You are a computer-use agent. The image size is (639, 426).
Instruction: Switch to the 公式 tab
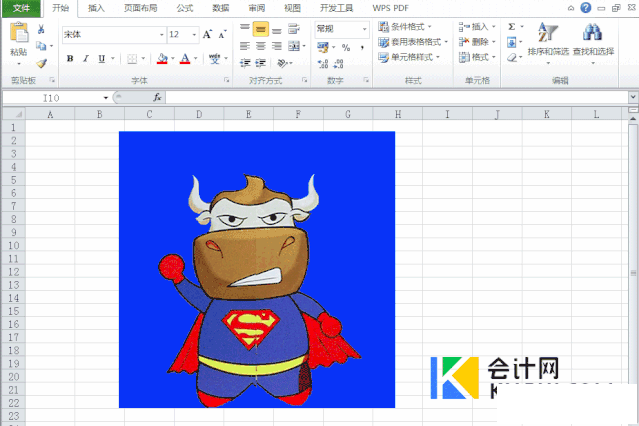pyautogui.click(x=185, y=8)
